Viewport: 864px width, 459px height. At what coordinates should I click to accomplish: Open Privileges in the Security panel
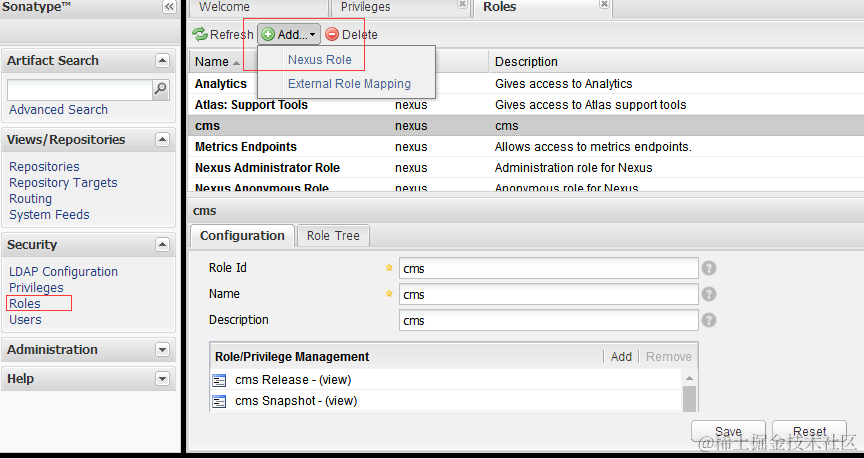pyautogui.click(x=36, y=288)
